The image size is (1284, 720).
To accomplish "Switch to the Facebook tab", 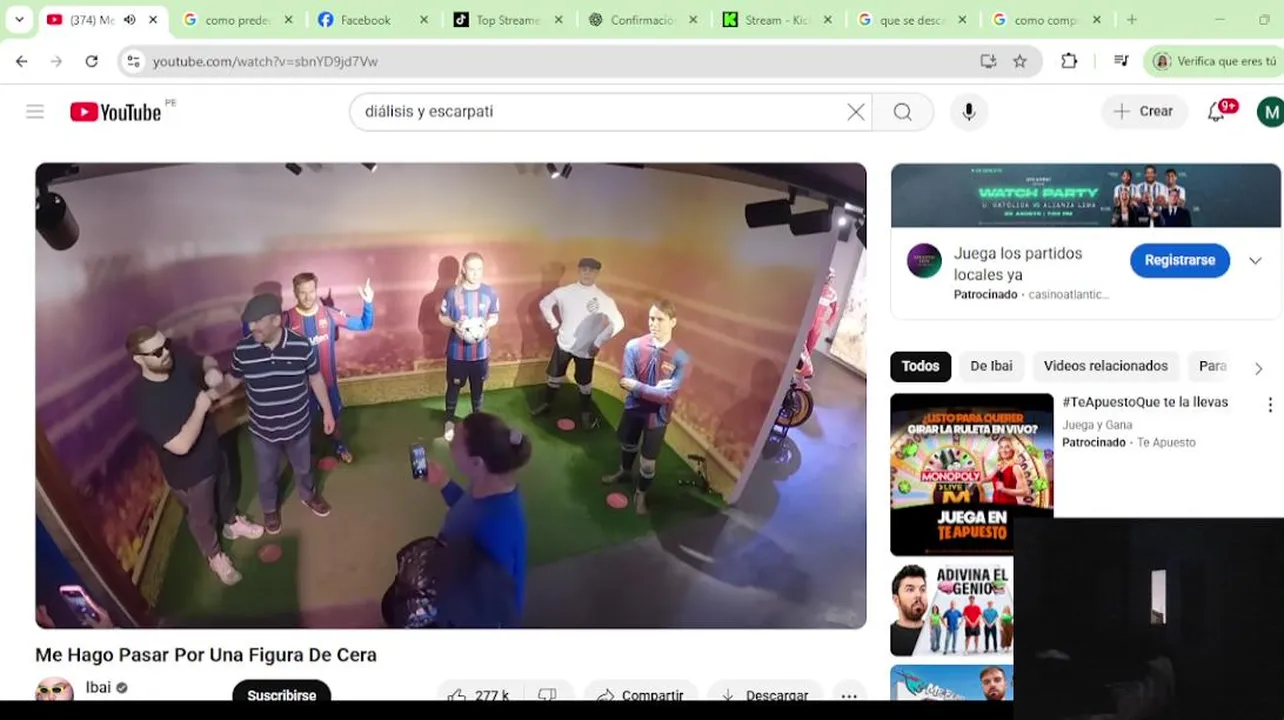I will point(365,20).
